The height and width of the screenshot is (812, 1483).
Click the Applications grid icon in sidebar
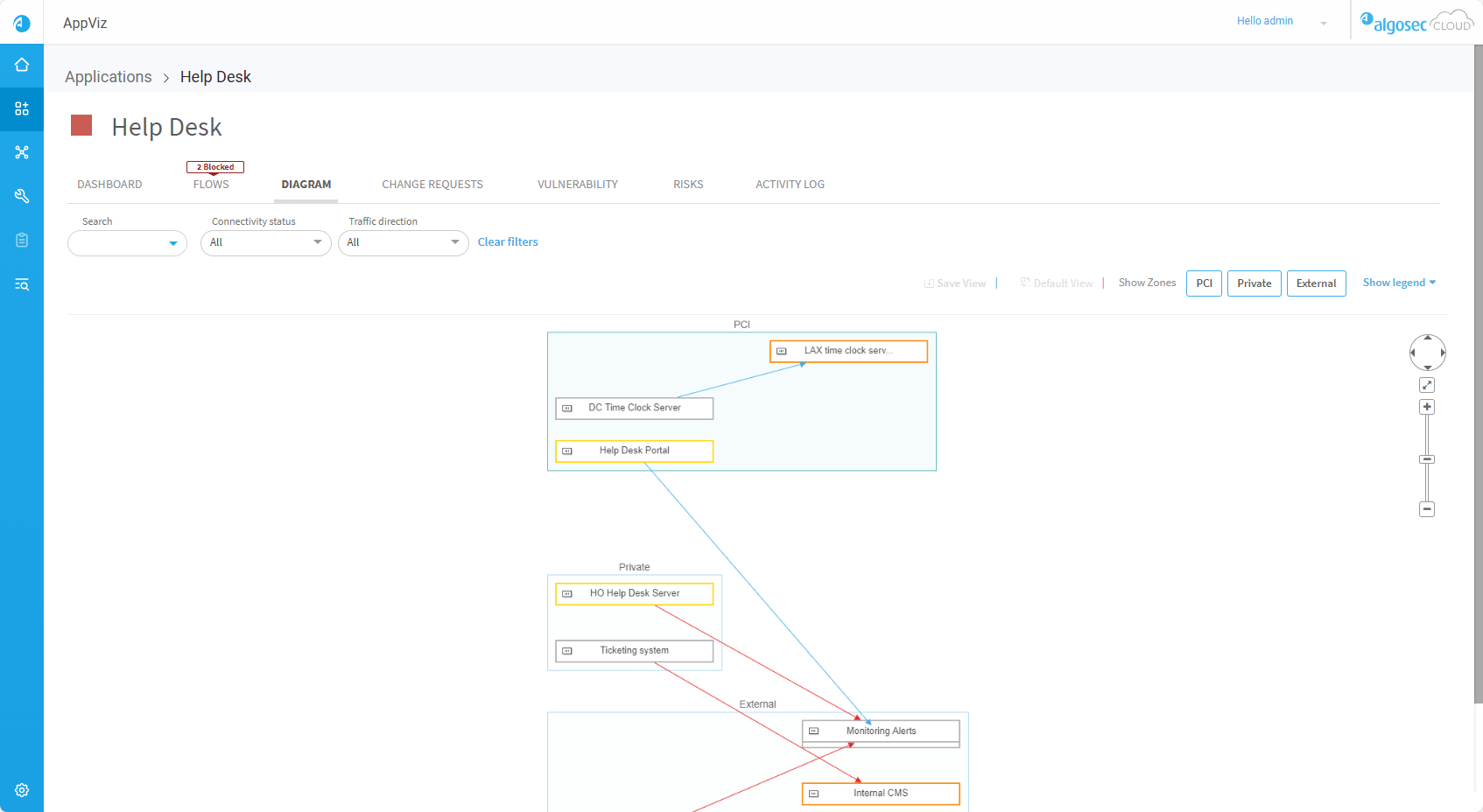click(22, 108)
